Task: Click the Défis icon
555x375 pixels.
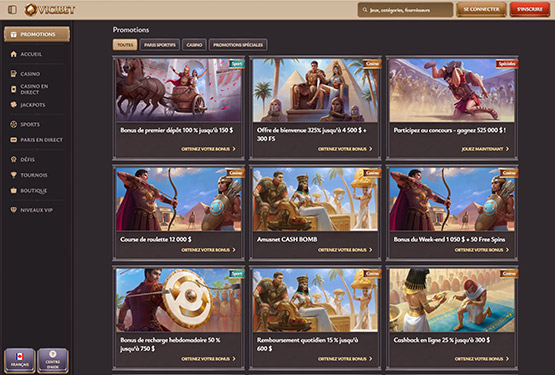Action: click(13, 159)
